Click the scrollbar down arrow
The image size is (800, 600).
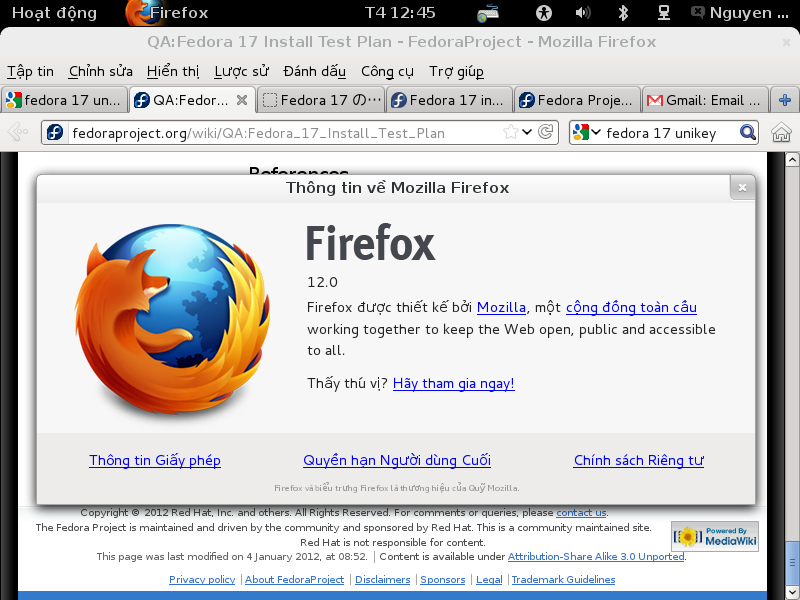point(792,593)
